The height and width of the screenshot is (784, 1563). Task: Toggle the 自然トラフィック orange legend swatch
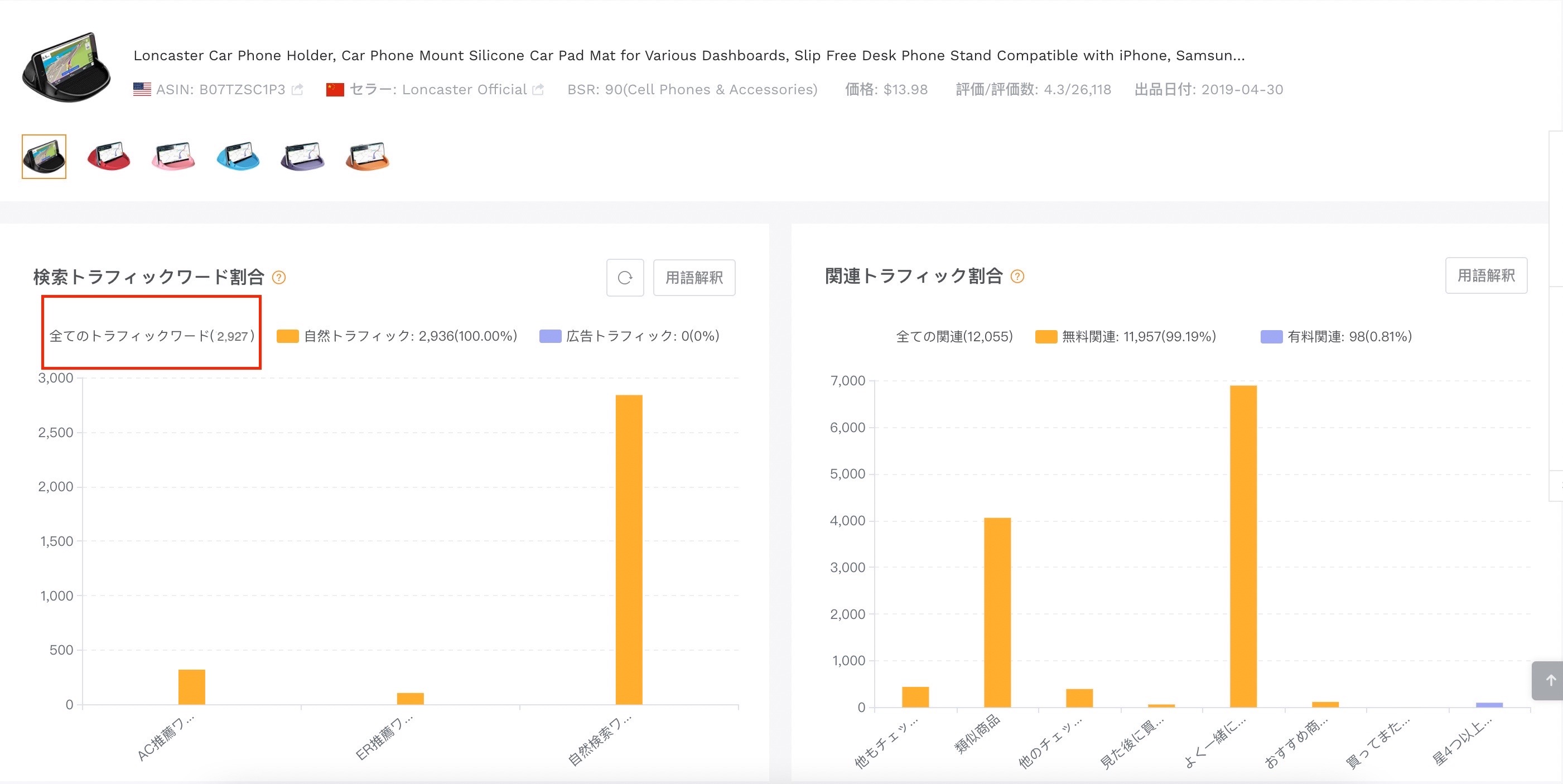coord(288,336)
